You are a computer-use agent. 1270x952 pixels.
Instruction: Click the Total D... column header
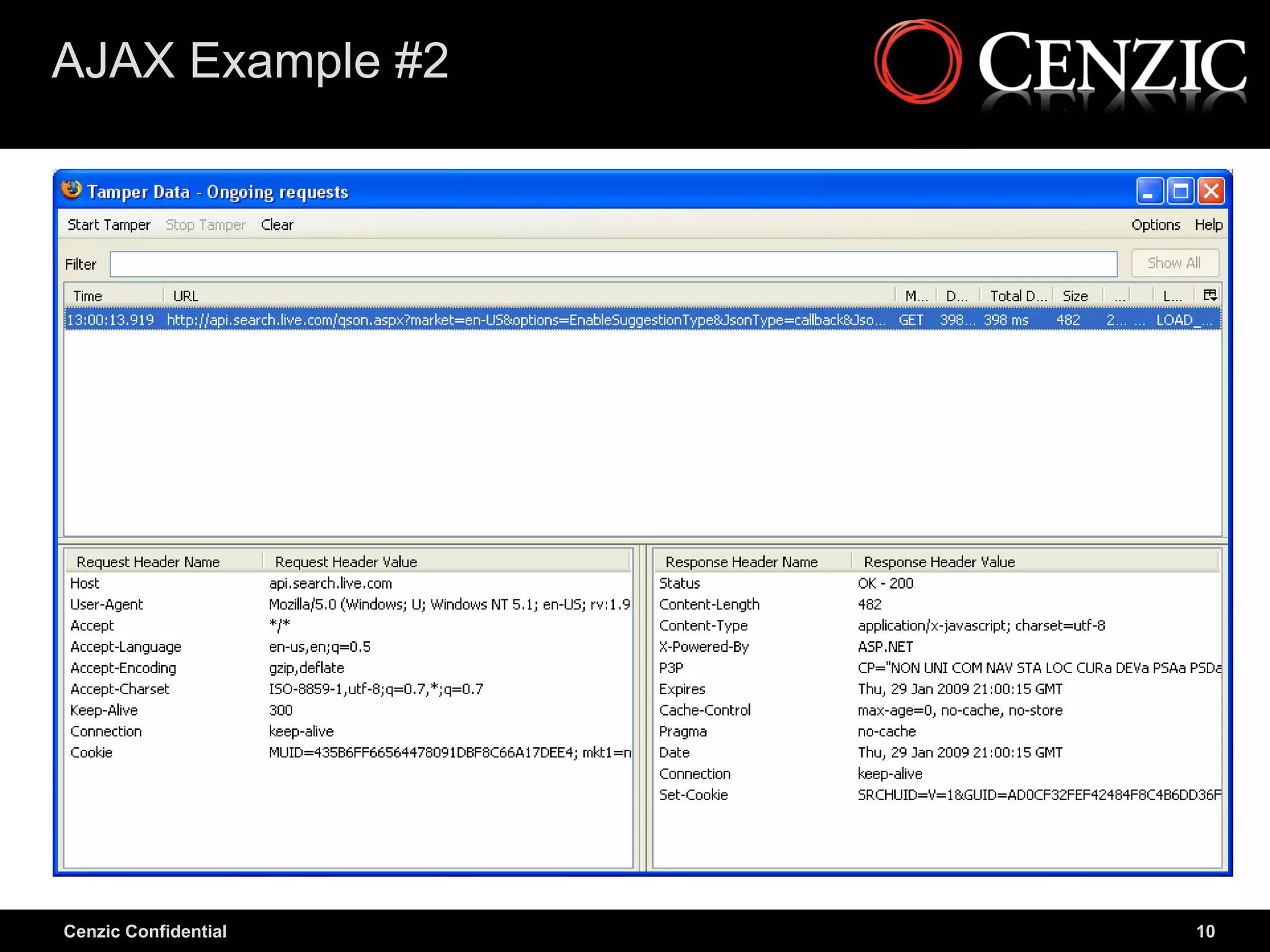[x=1016, y=296]
